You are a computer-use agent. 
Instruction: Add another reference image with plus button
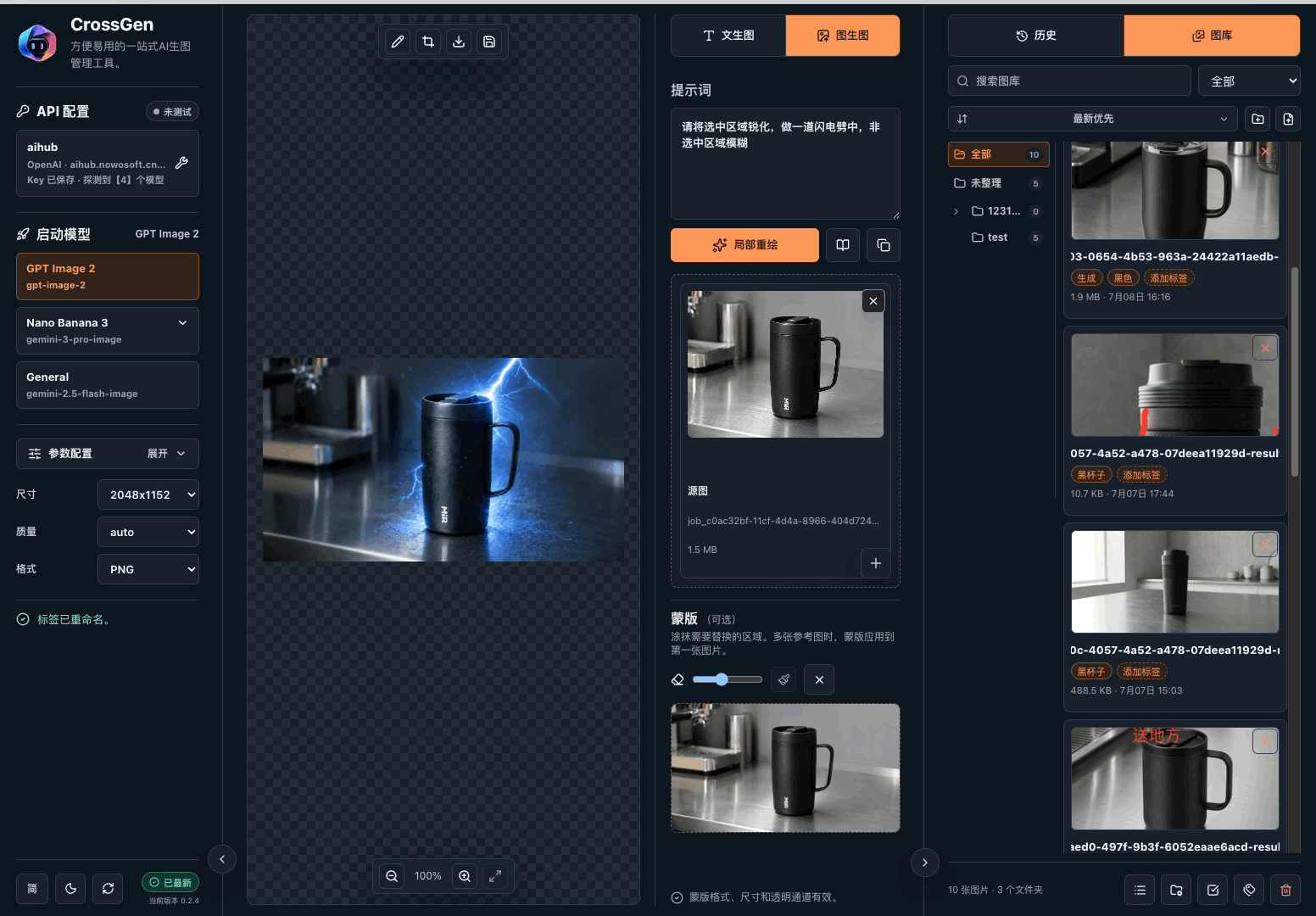point(876,563)
